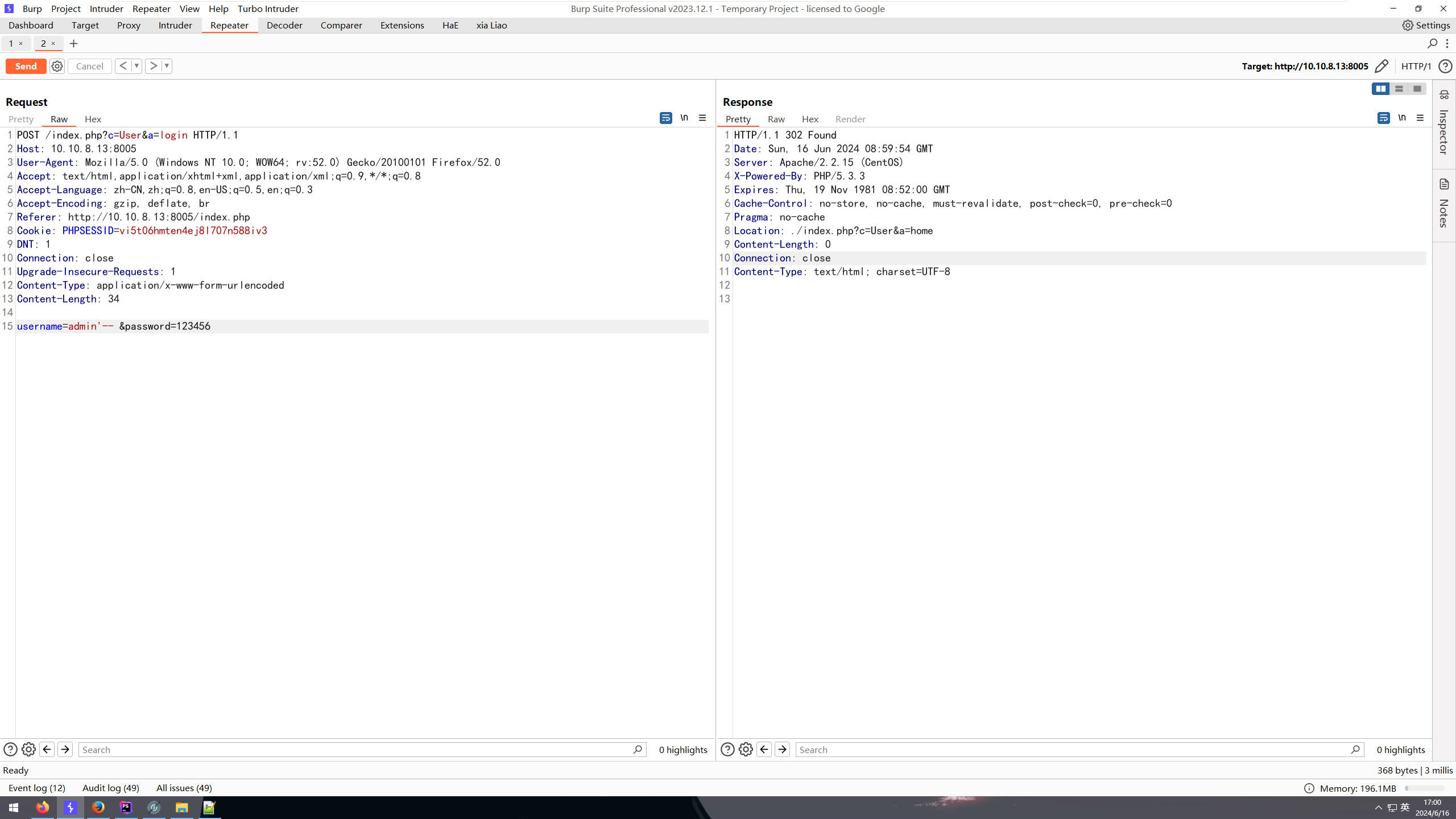Toggle HTTP/1 protocol selector

1416,66
